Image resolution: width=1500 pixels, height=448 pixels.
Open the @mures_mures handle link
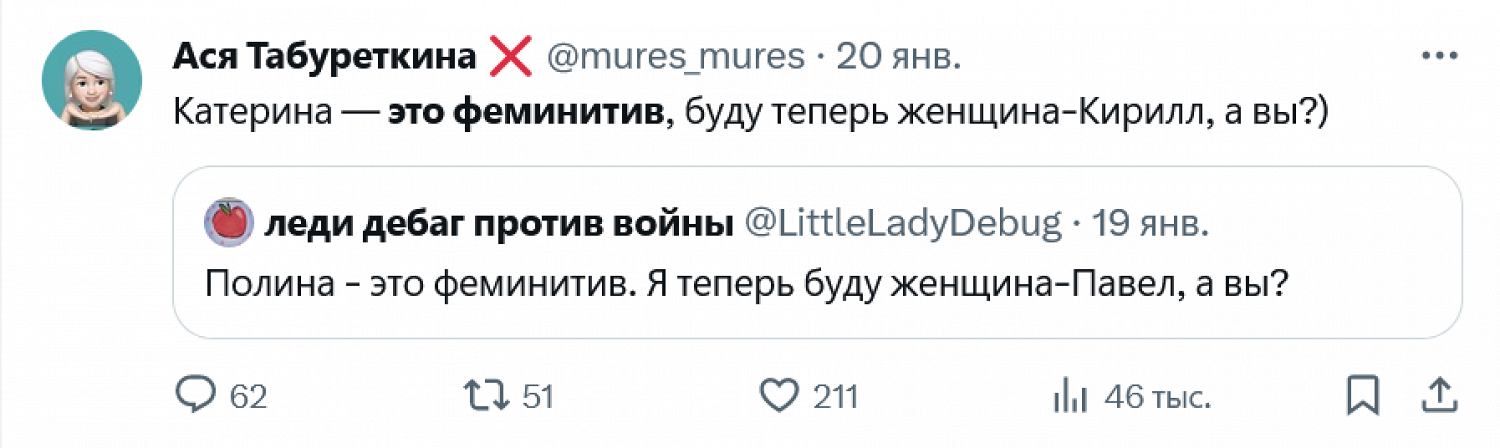(x=674, y=58)
